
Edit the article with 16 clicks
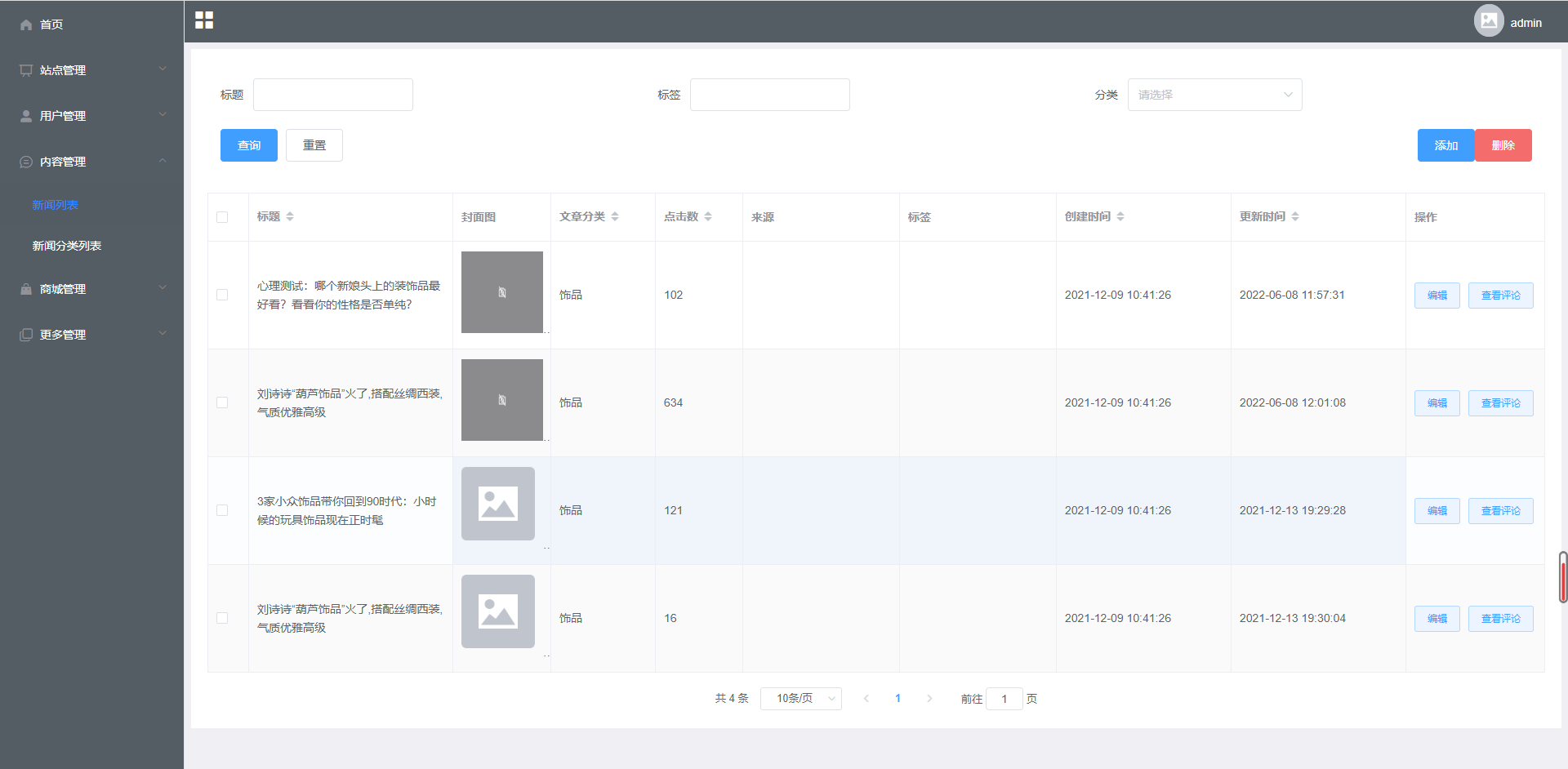click(1437, 619)
